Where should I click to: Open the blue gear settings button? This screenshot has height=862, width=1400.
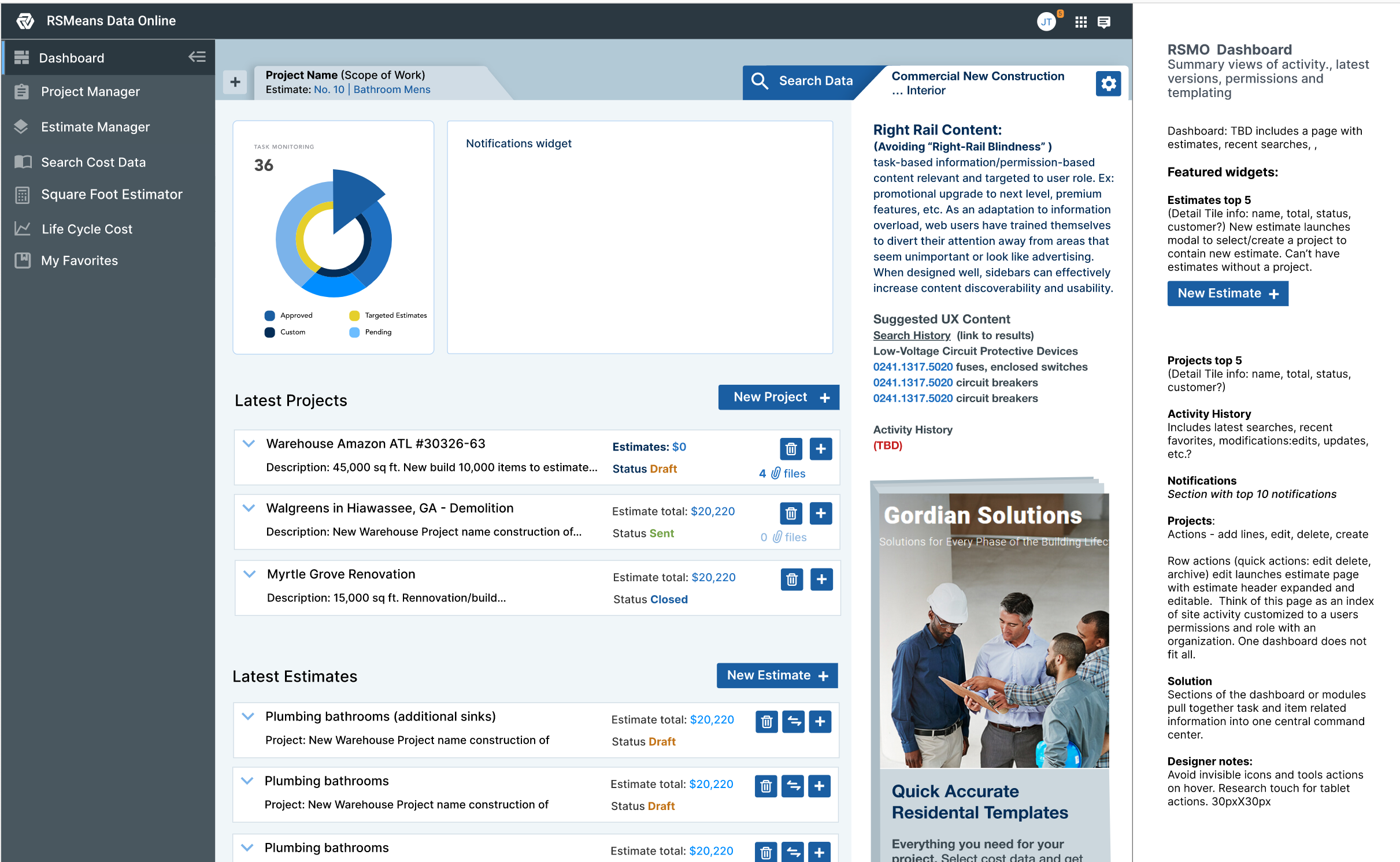pos(1108,84)
